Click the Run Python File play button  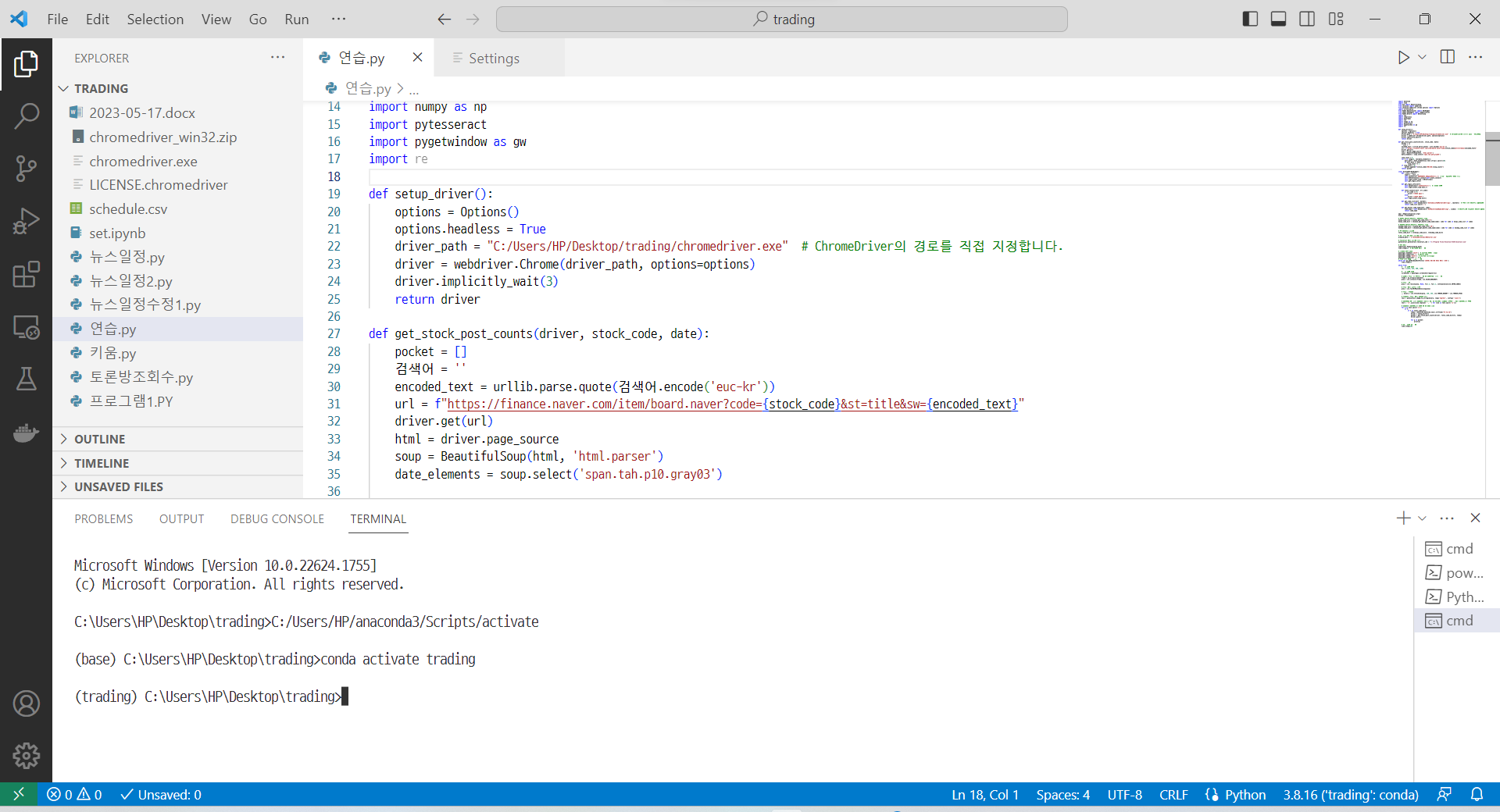1403,57
